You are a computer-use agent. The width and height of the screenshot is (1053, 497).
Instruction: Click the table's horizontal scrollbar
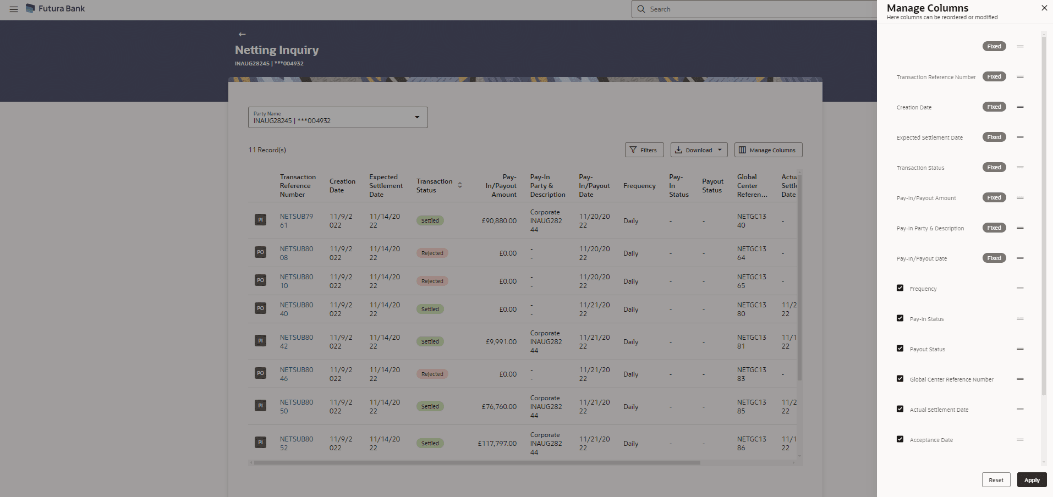[477, 462]
